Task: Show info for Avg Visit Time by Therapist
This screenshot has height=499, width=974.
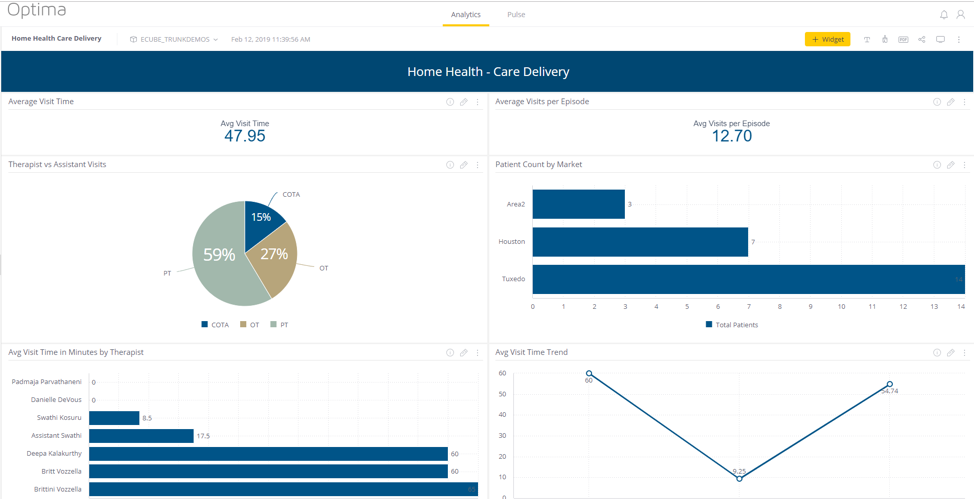Action: coord(450,352)
